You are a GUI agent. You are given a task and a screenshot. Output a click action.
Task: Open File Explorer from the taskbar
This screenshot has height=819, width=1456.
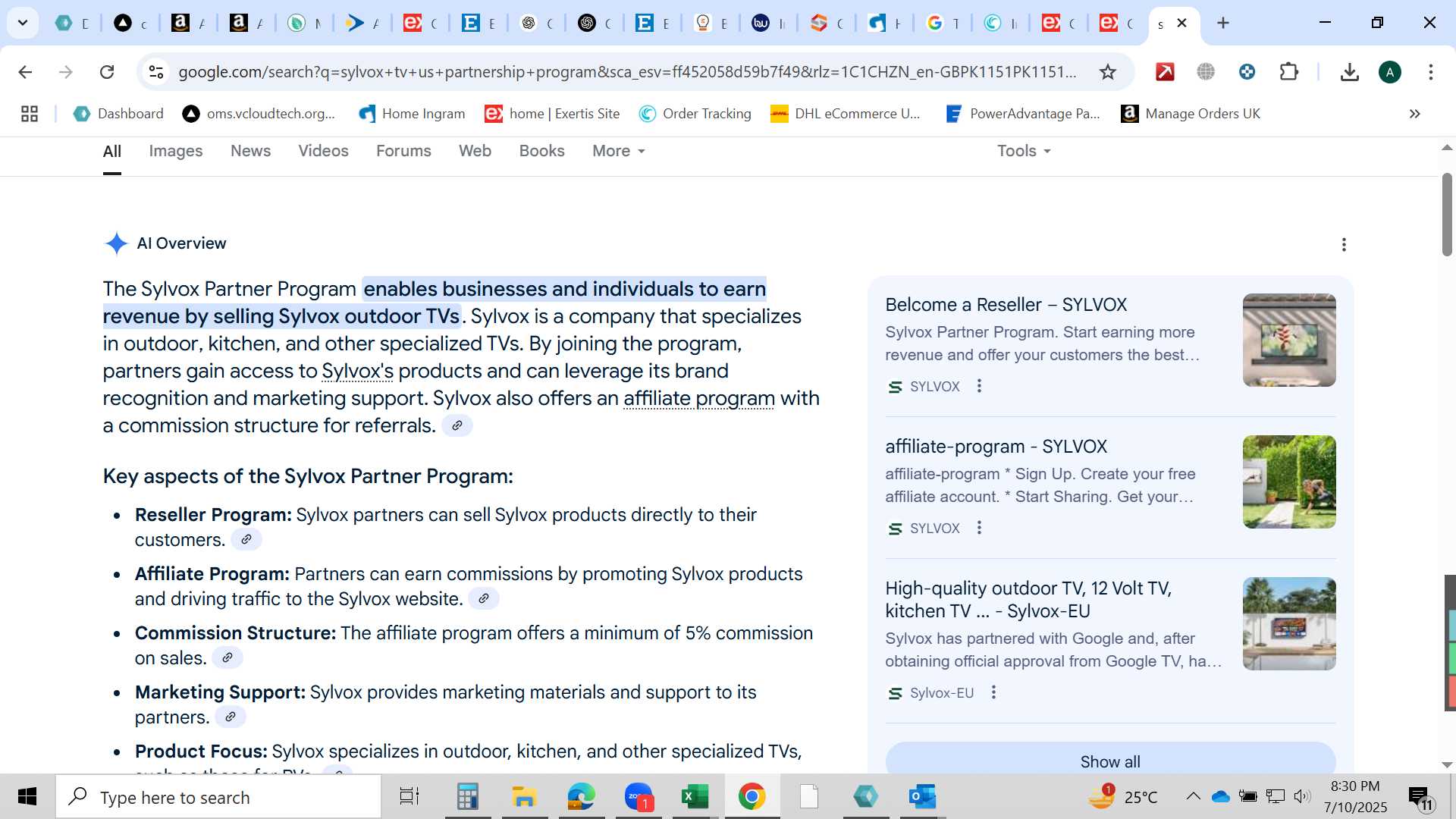524,797
